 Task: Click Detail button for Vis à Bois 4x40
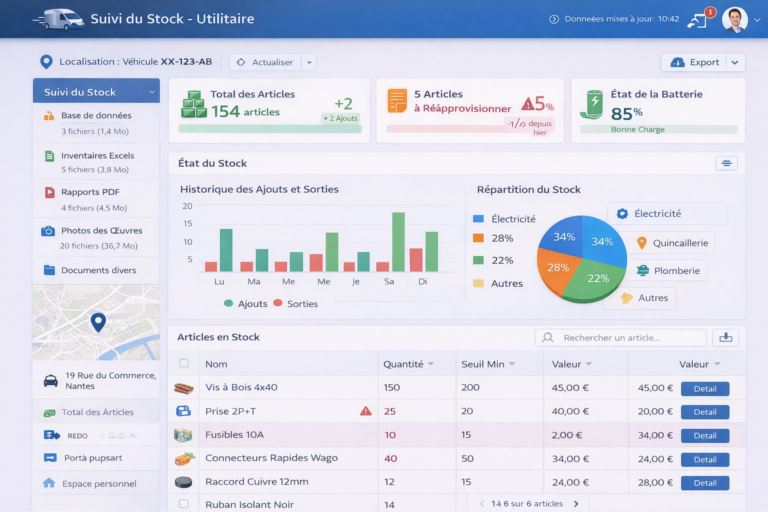coord(704,388)
